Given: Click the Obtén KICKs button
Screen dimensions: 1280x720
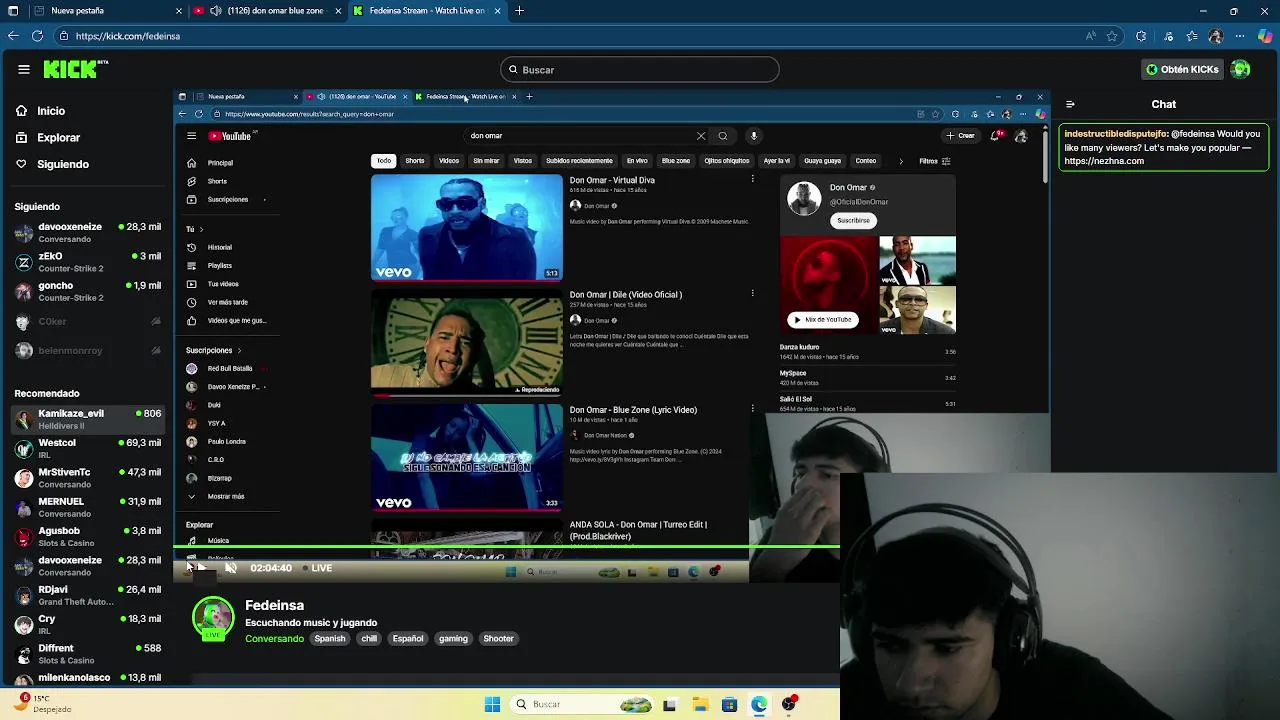Looking at the screenshot, I should (1182, 69).
